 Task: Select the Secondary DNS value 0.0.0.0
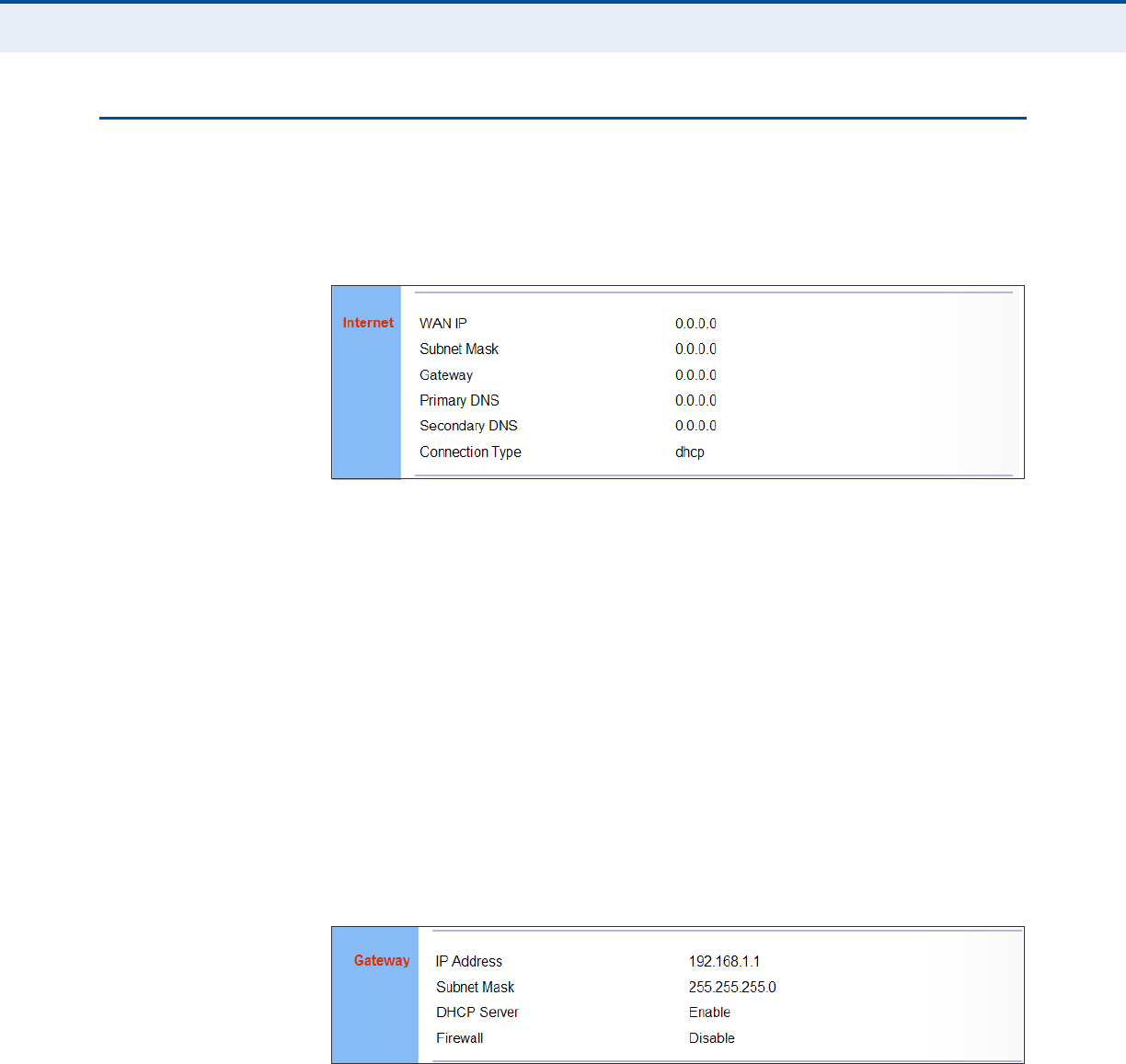pos(695,426)
